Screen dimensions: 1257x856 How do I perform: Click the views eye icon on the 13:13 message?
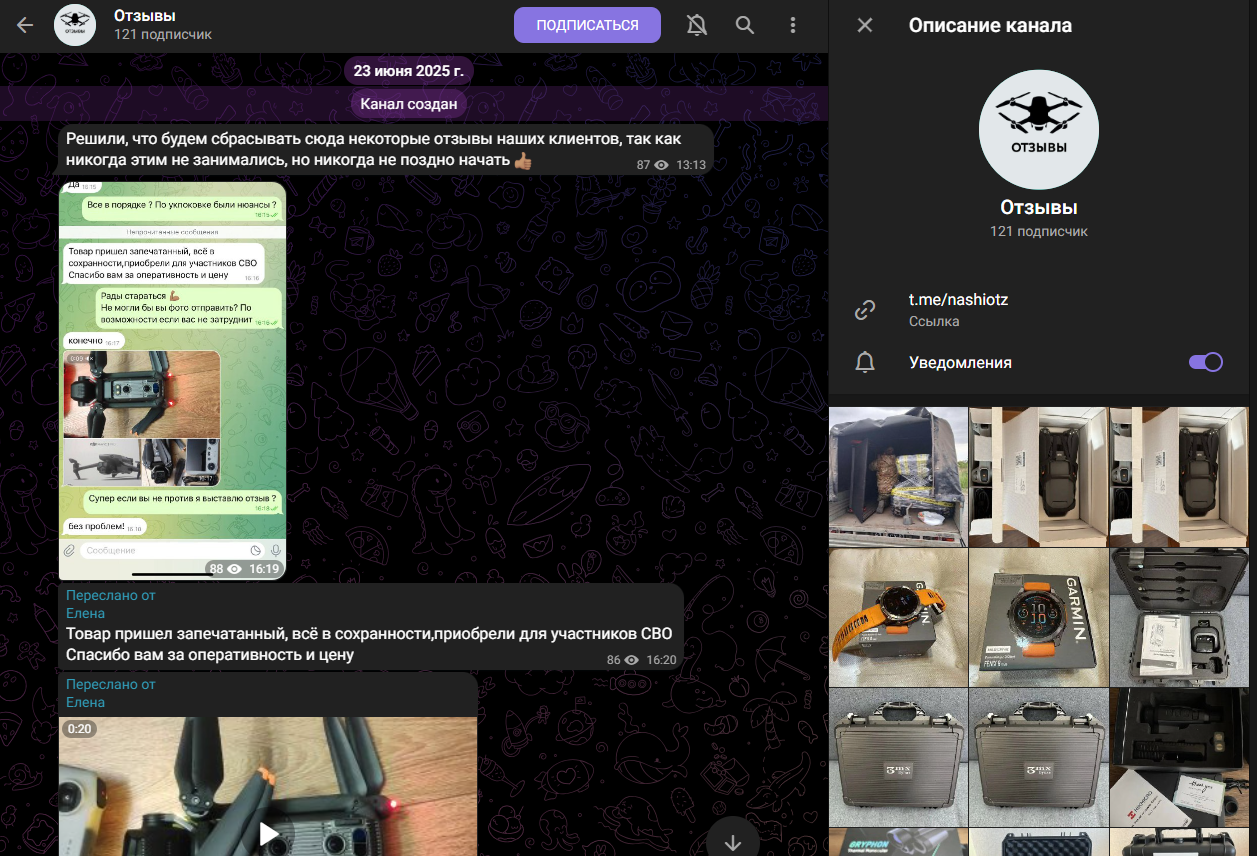coord(661,165)
